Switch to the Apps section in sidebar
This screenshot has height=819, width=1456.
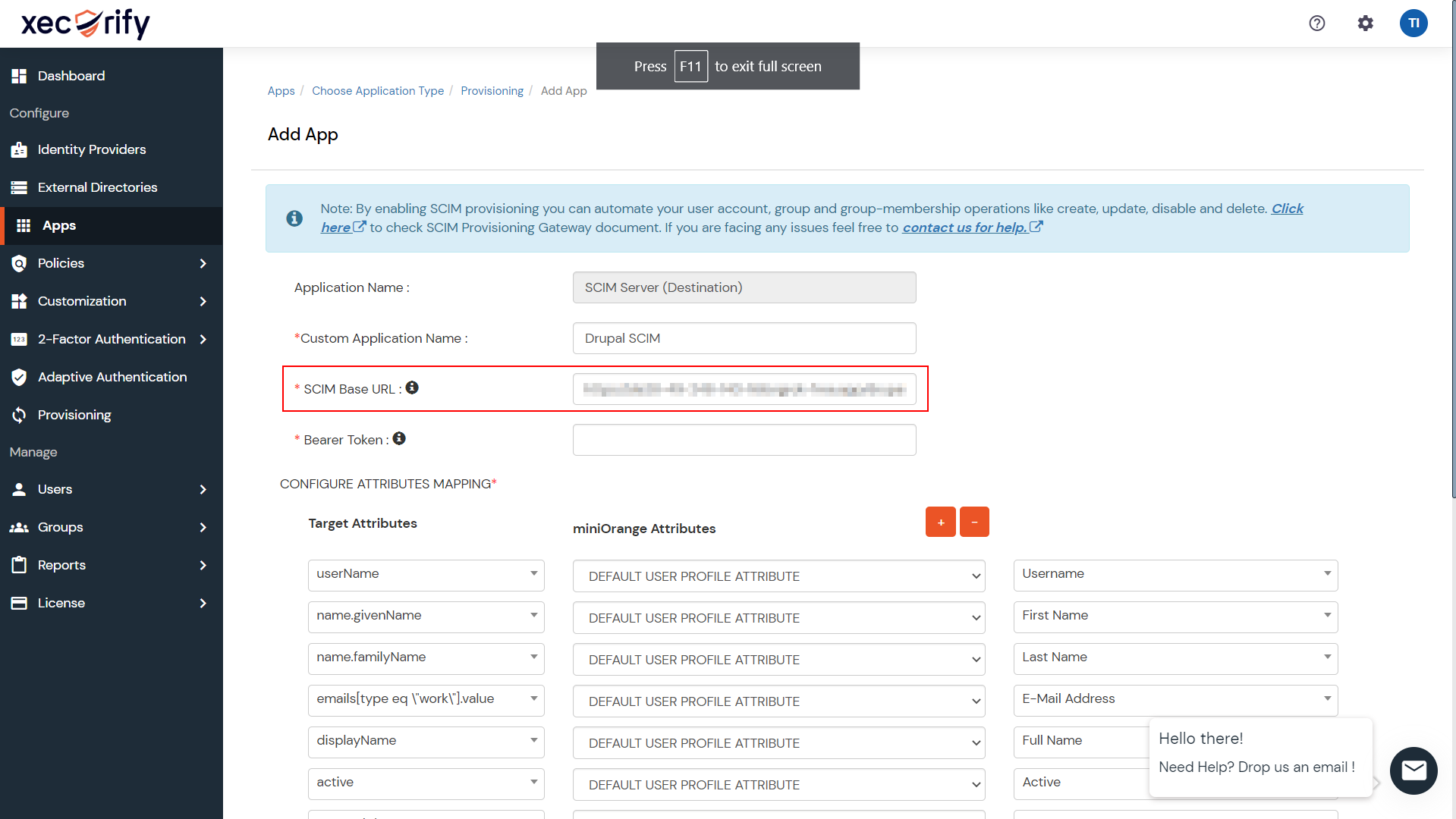(59, 225)
